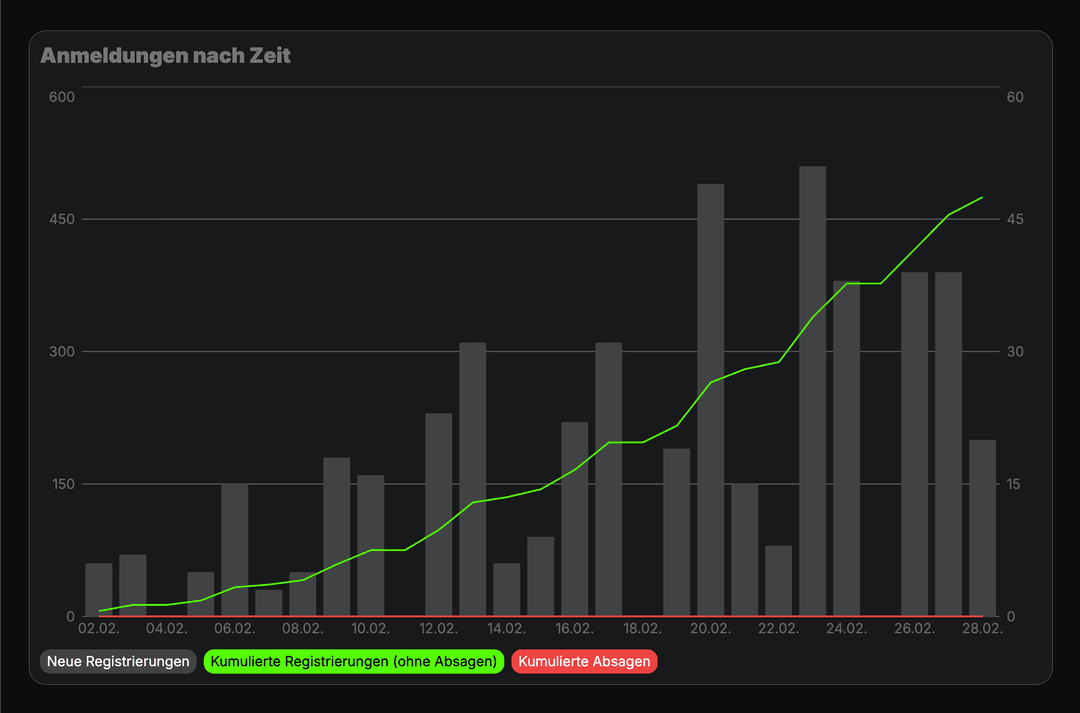Click the bar for 02.02.
The image size is (1080, 713).
99,590
